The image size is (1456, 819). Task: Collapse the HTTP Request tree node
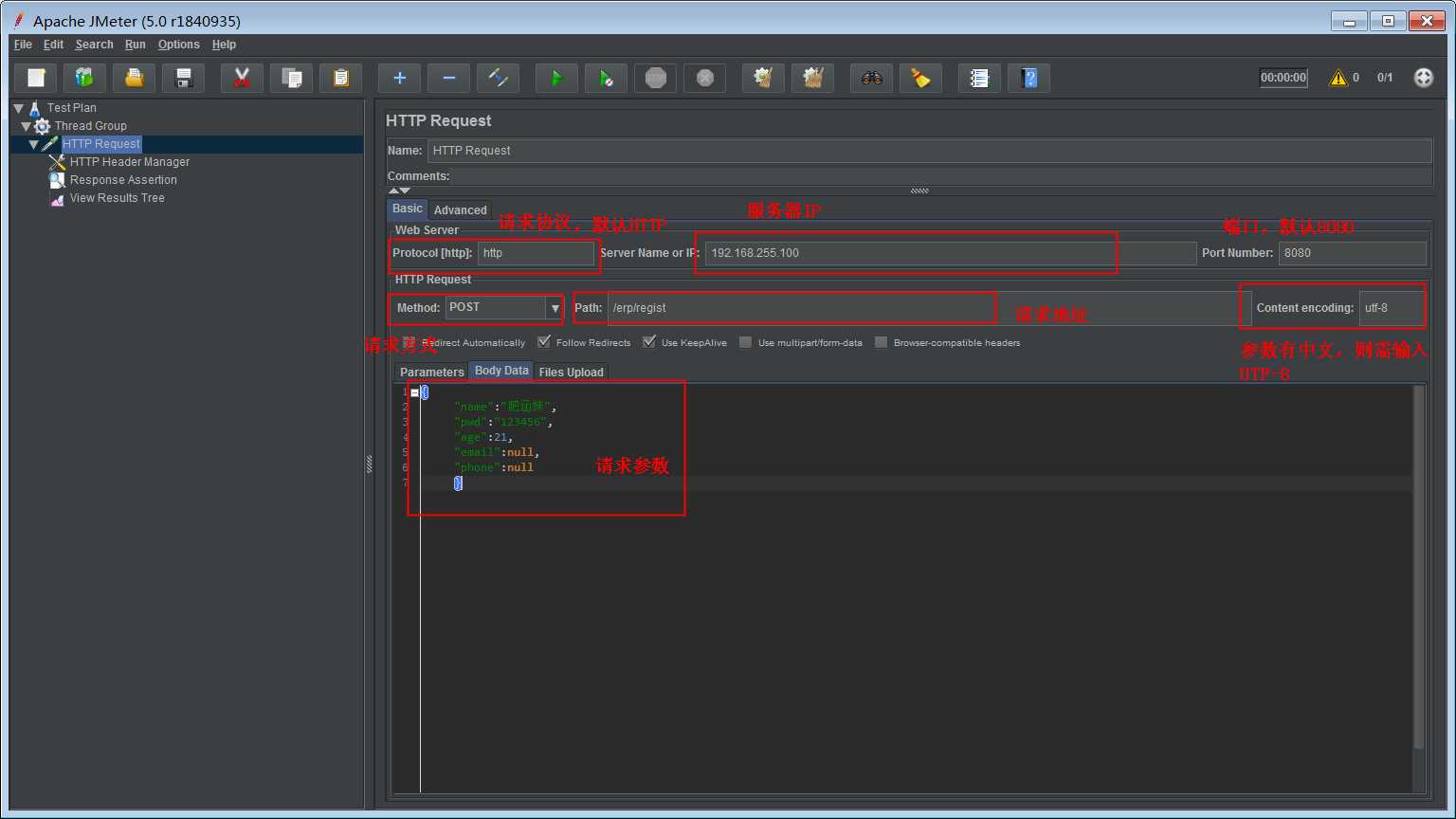34,144
